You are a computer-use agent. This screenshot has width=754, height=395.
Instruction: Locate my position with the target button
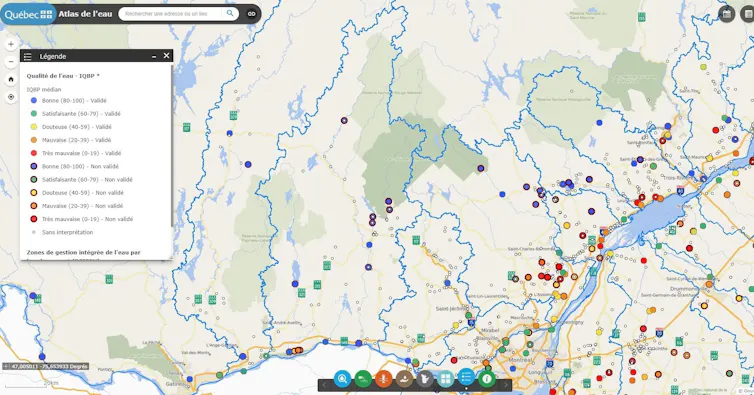pos(11,97)
